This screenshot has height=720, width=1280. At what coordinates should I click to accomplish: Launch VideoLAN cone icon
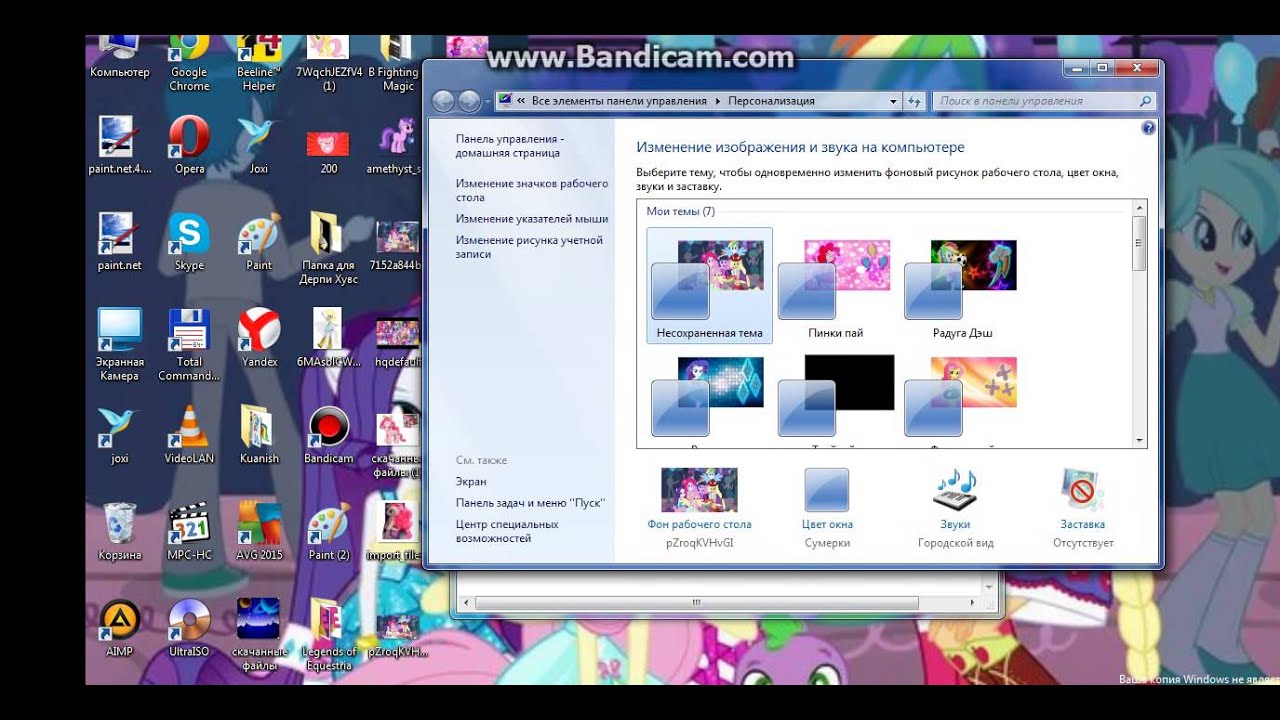(189, 435)
